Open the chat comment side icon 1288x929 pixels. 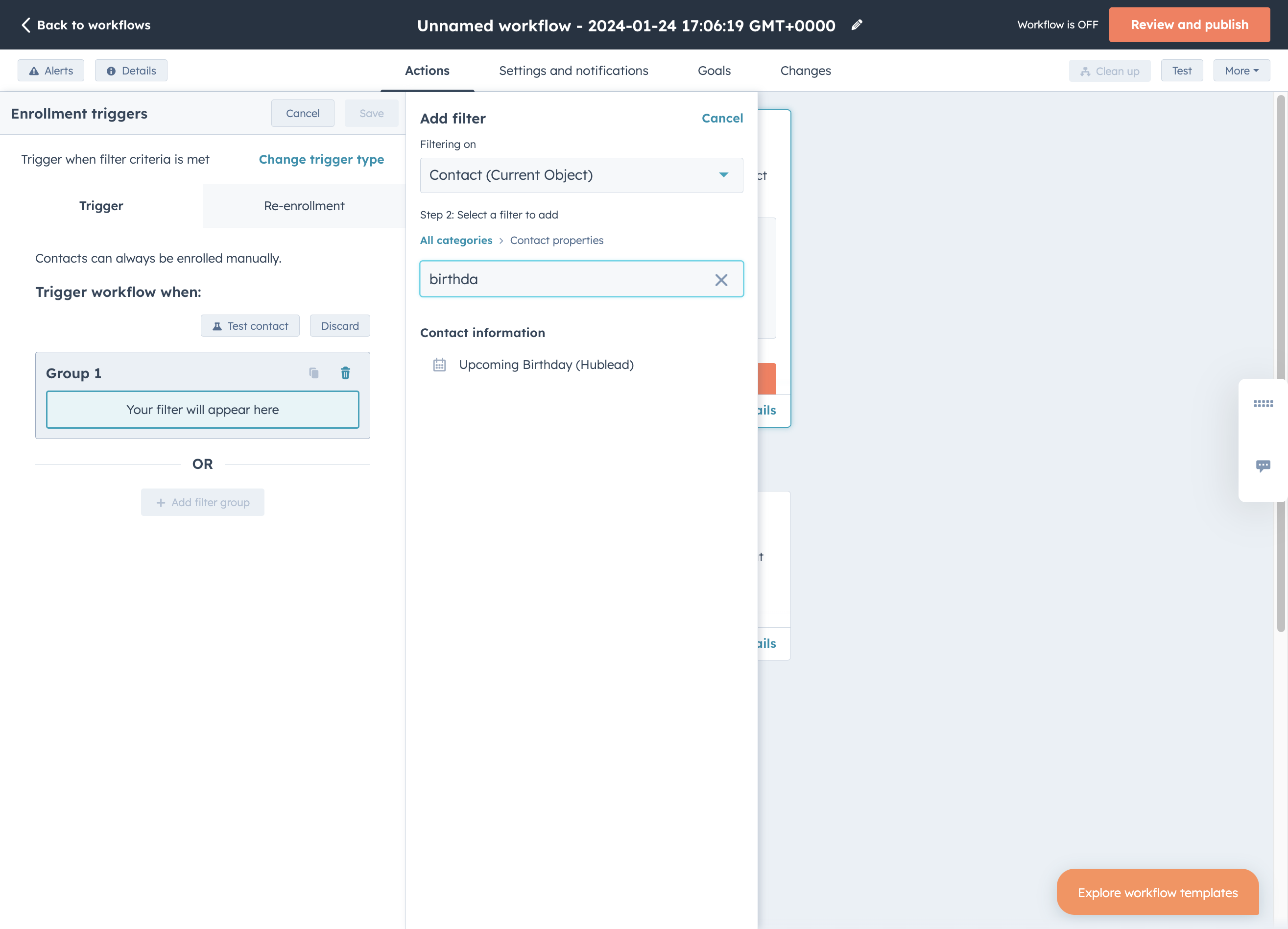coord(1263,466)
